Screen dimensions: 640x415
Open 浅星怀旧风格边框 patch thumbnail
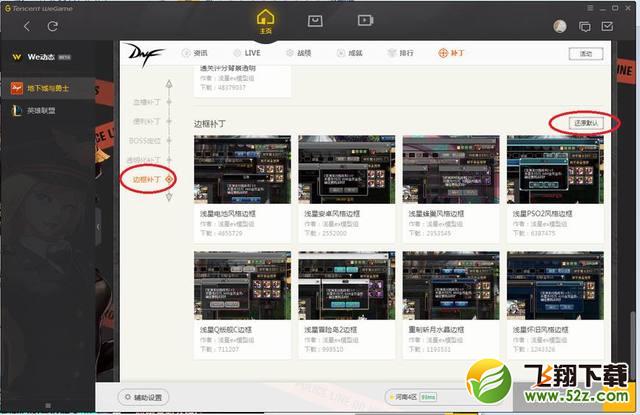[555, 286]
